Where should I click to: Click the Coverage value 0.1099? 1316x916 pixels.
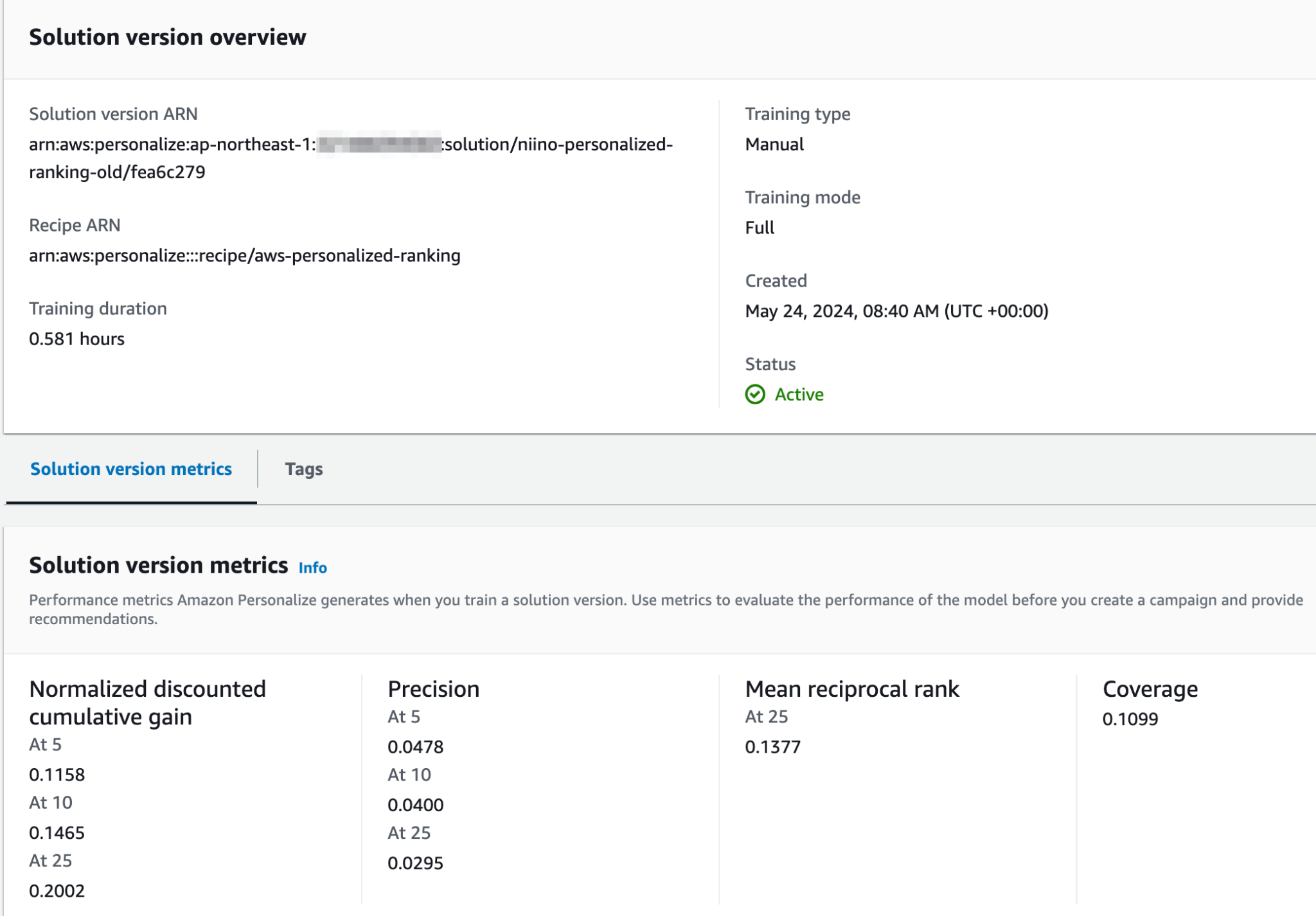[1130, 719]
